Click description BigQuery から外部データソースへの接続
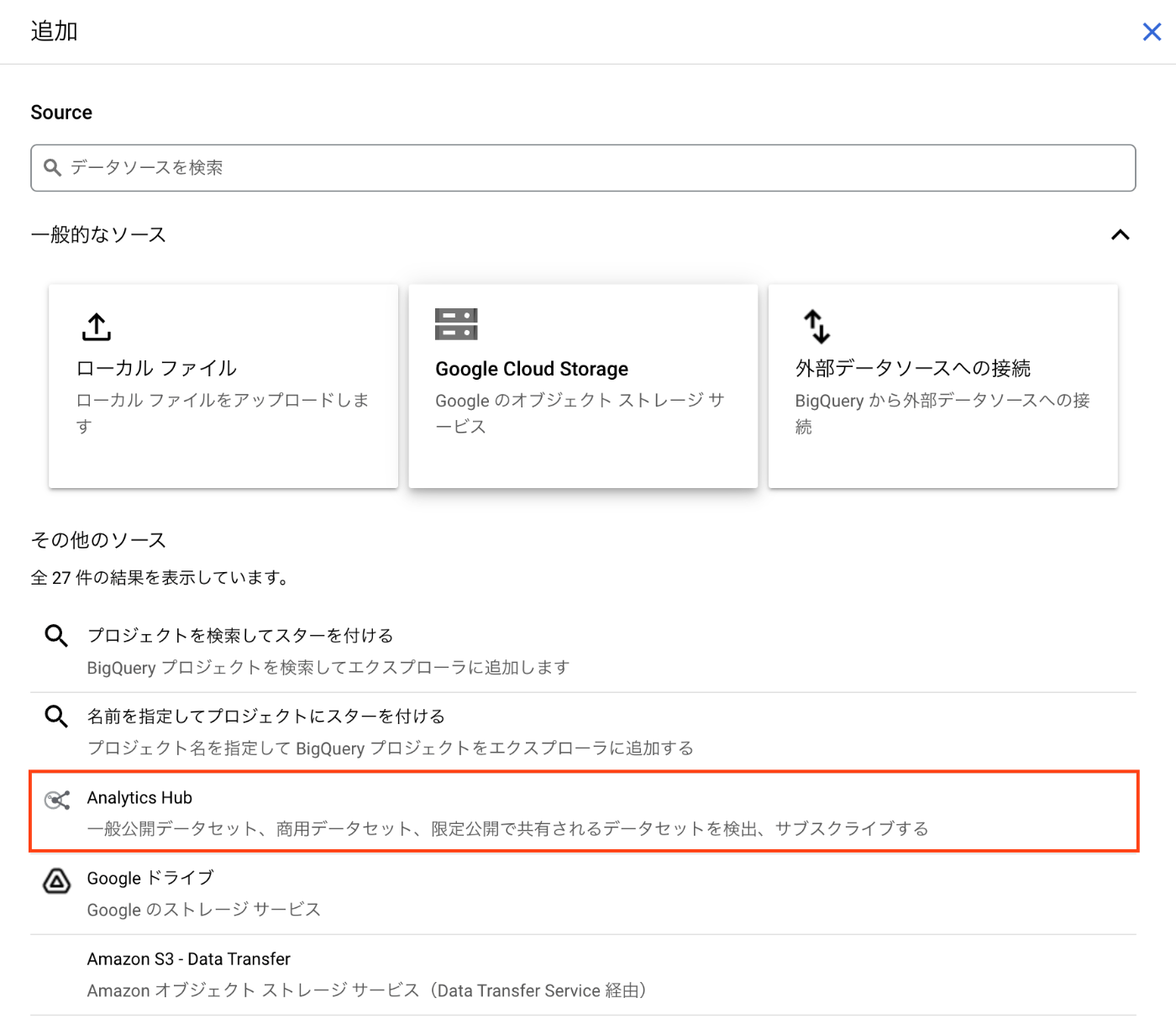This screenshot has height=1029, width=1176. pyautogui.click(x=942, y=413)
